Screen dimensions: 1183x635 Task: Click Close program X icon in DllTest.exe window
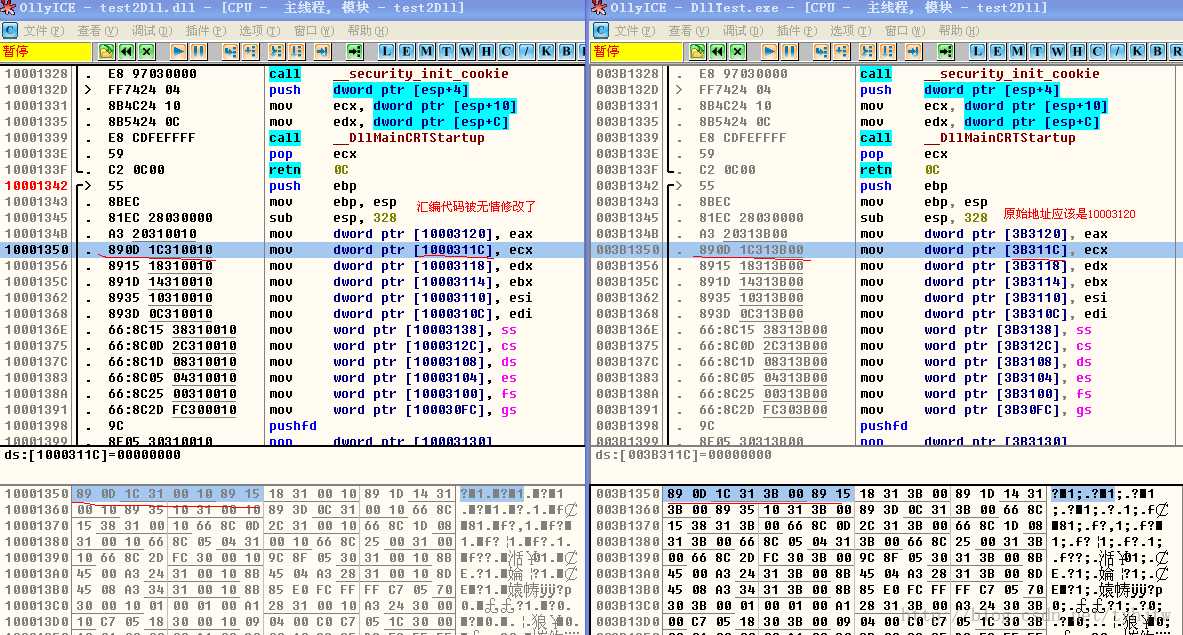[x=738, y=51]
